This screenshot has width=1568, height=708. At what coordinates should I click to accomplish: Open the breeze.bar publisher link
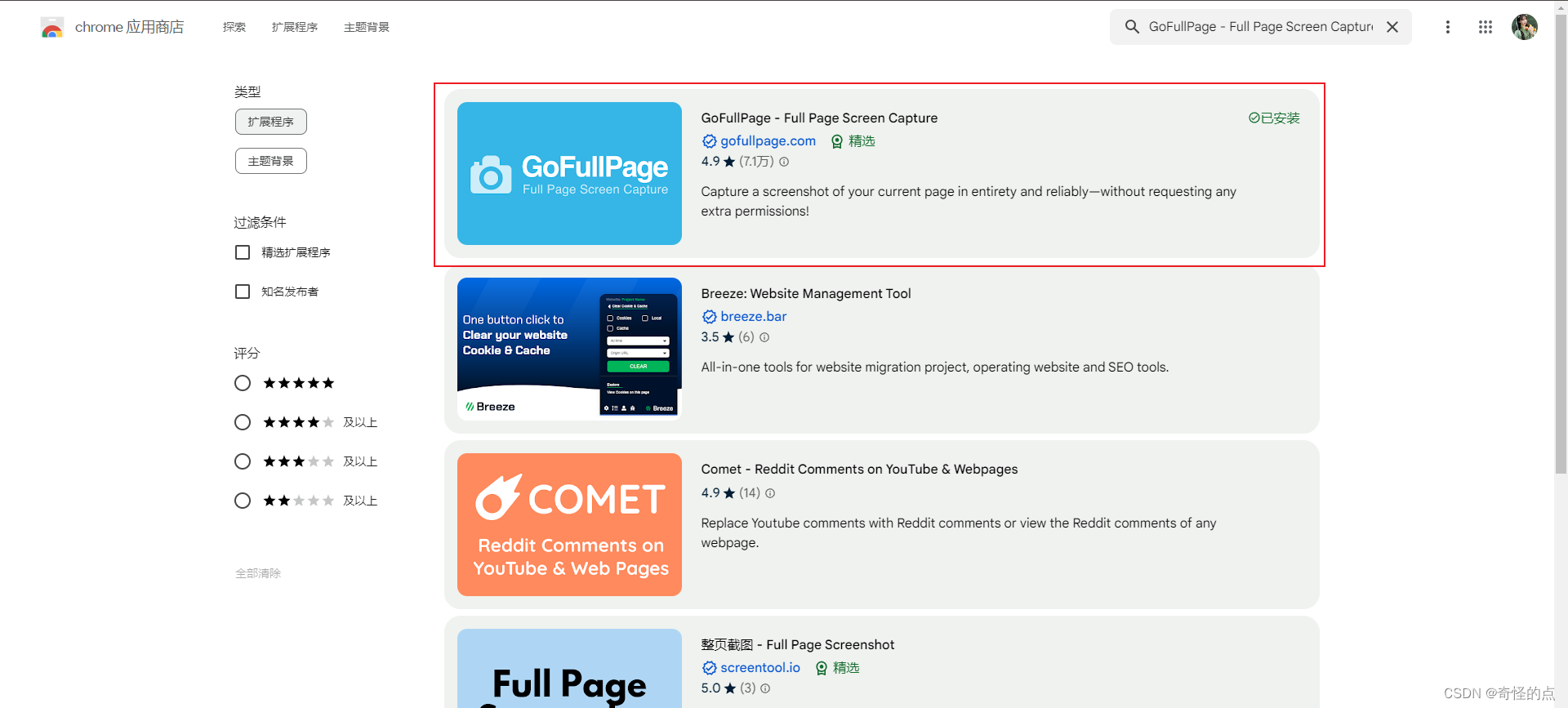[x=753, y=317]
